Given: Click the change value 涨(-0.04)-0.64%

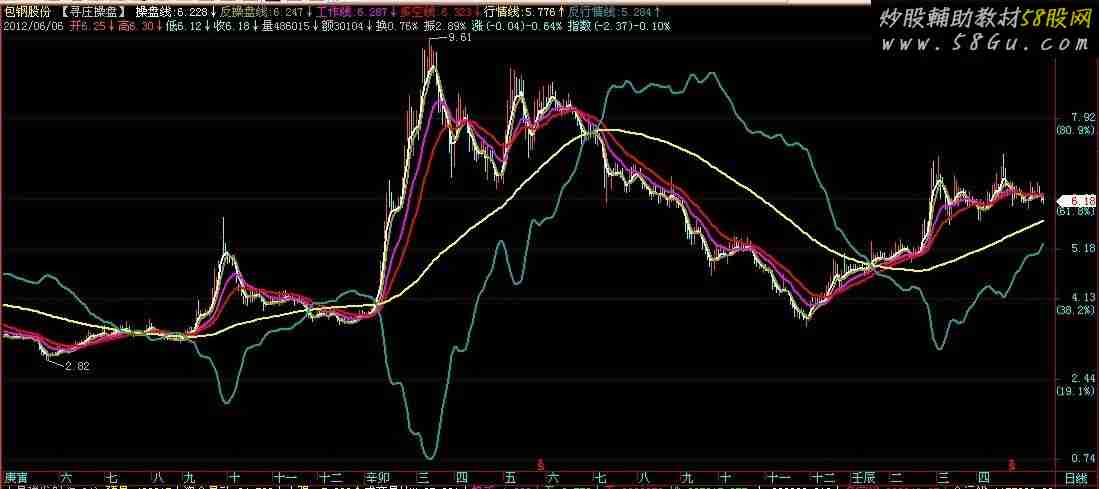Looking at the screenshot, I should [517, 26].
